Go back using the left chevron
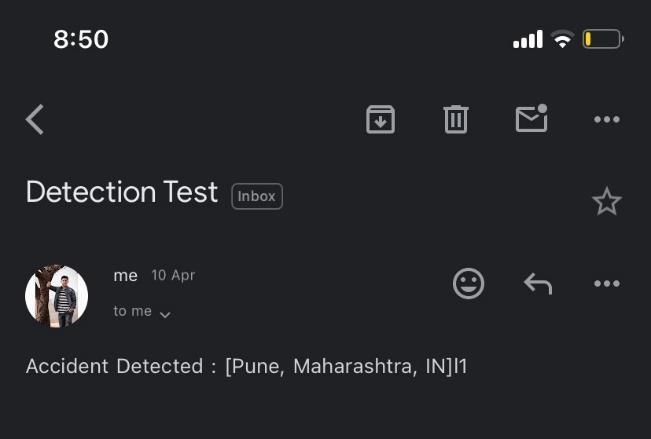Viewport: 651px width, 439px height. [35, 120]
